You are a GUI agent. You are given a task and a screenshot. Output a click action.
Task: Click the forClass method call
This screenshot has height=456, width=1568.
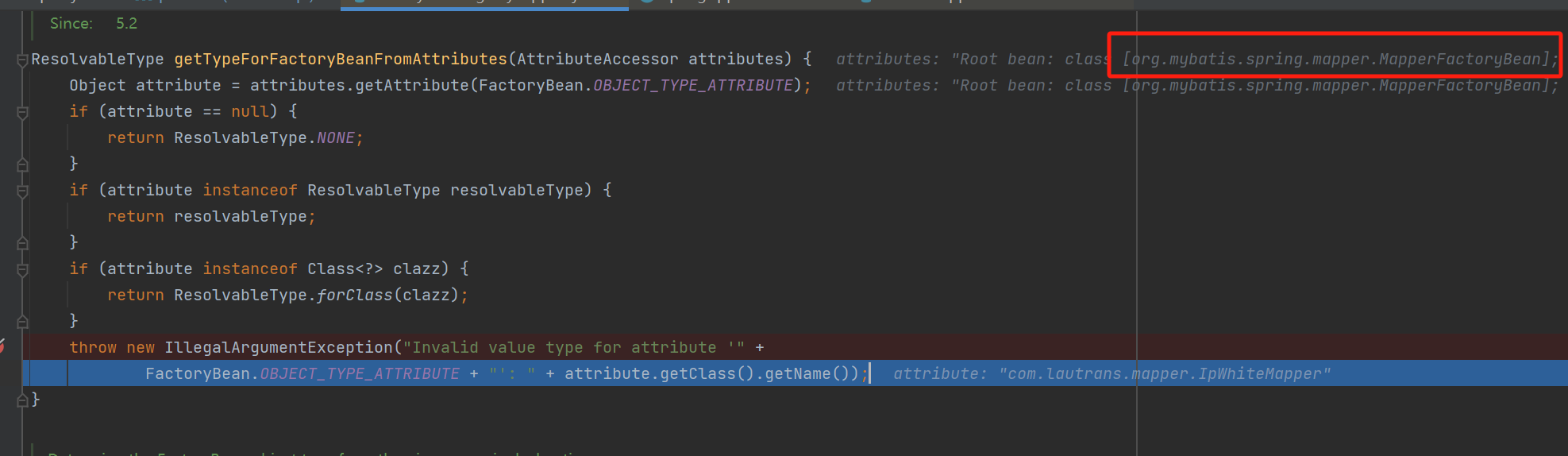coord(355,295)
